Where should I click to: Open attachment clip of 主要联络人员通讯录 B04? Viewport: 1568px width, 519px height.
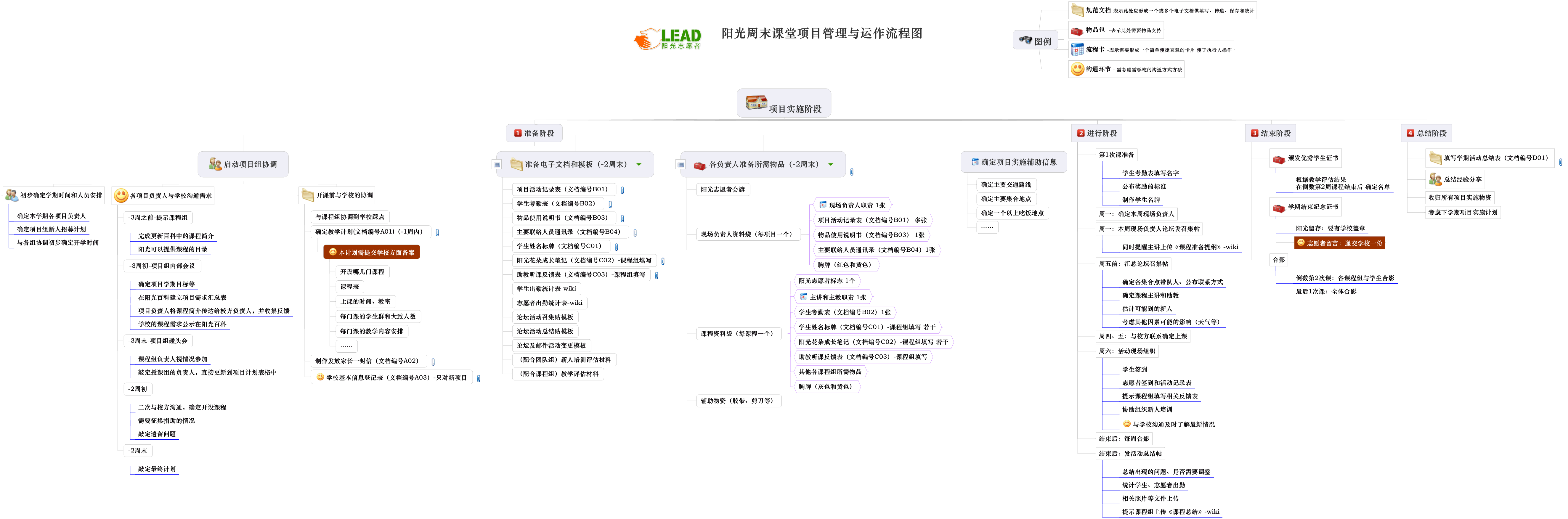[x=635, y=233]
